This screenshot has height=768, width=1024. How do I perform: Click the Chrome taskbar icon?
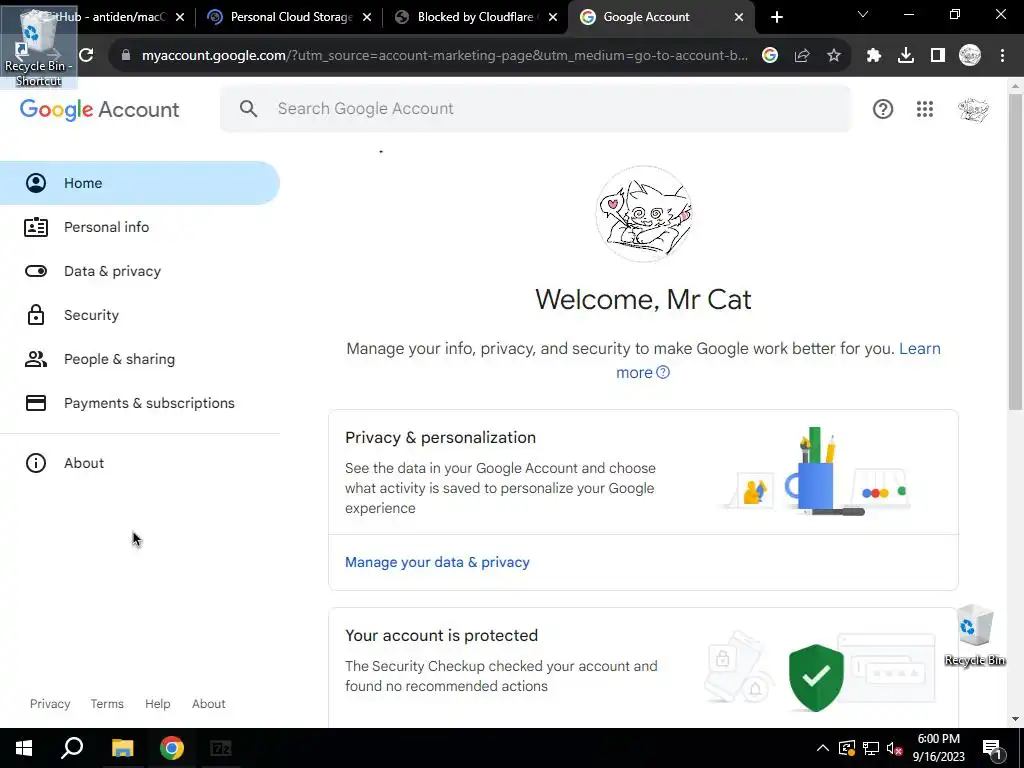coord(172,748)
